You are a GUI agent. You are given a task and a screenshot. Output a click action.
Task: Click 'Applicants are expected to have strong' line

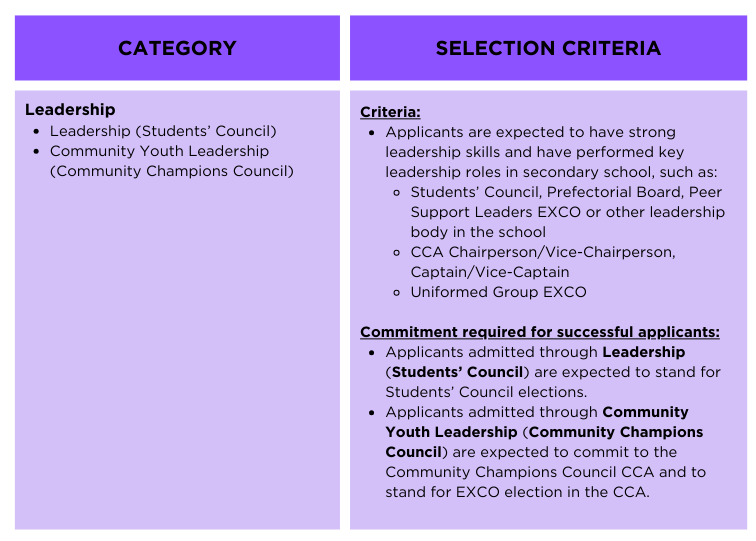pyautogui.click(x=530, y=132)
